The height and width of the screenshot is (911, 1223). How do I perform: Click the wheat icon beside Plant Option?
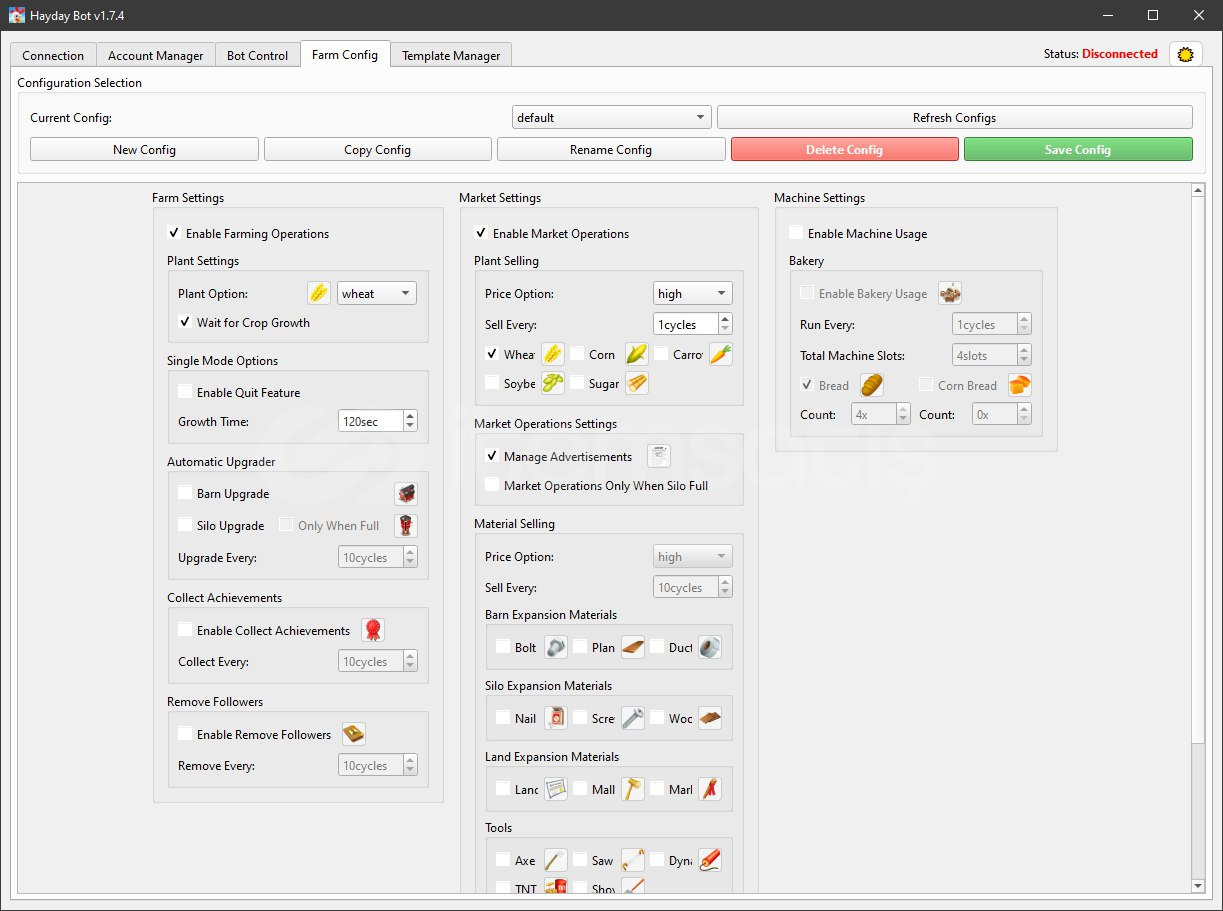tap(318, 293)
